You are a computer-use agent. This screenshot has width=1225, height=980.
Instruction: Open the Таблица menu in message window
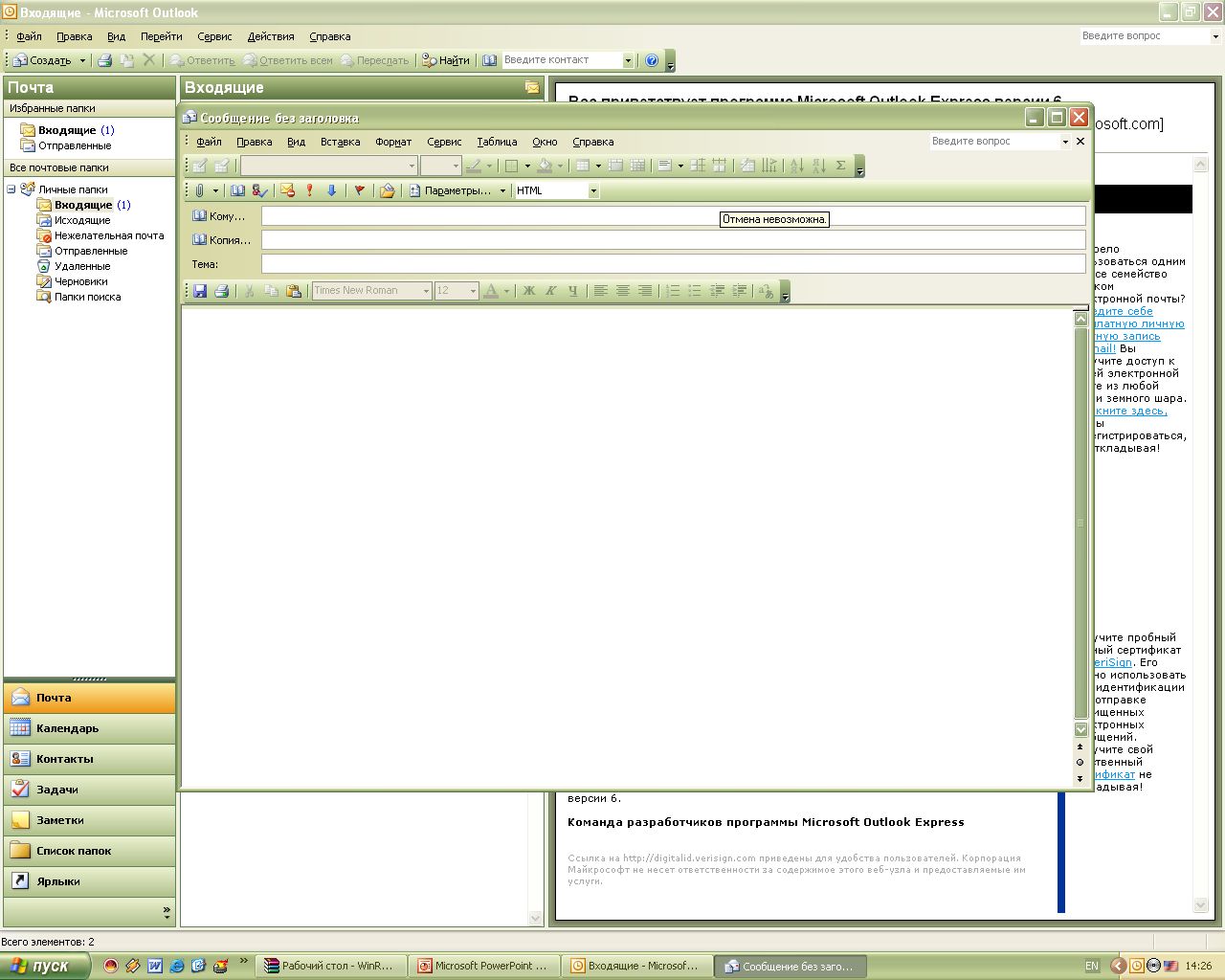497,142
